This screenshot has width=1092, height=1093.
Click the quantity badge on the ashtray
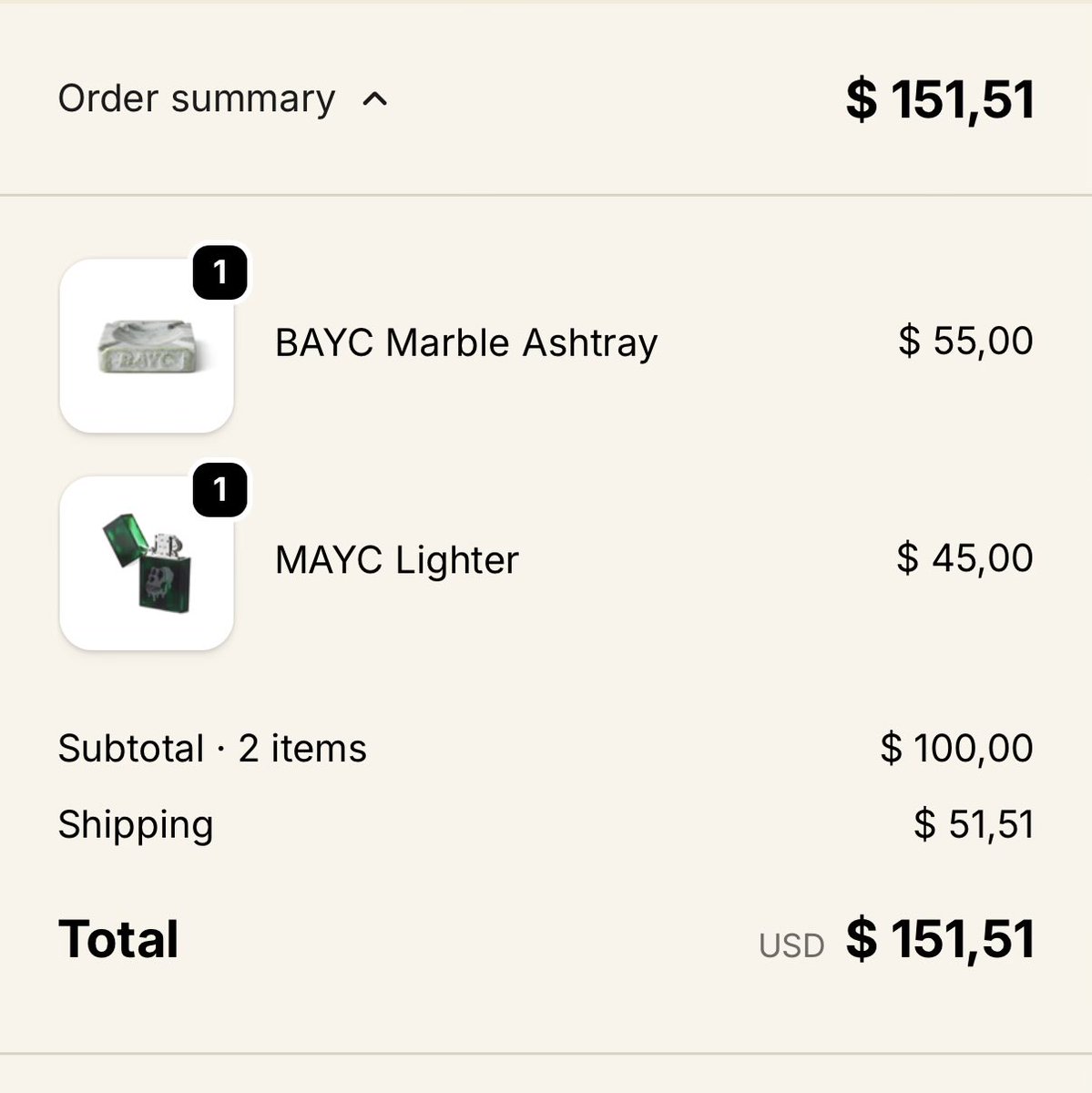[219, 272]
